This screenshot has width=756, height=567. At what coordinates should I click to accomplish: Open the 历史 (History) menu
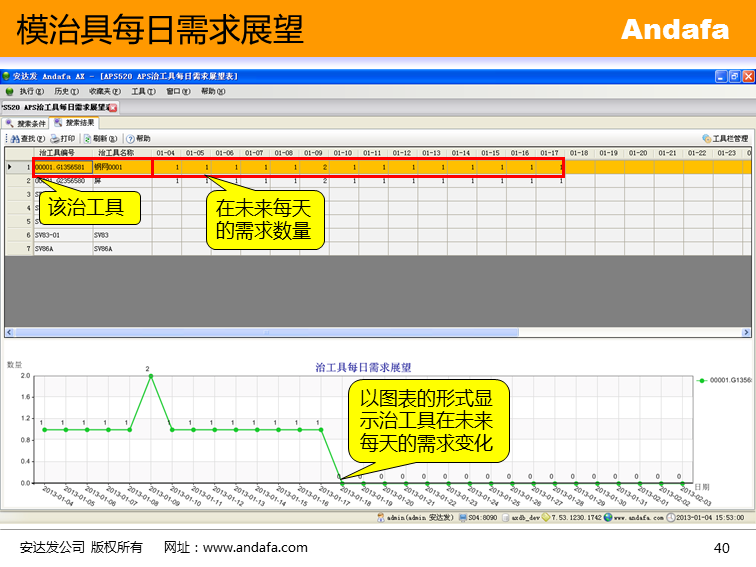click(66, 91)
